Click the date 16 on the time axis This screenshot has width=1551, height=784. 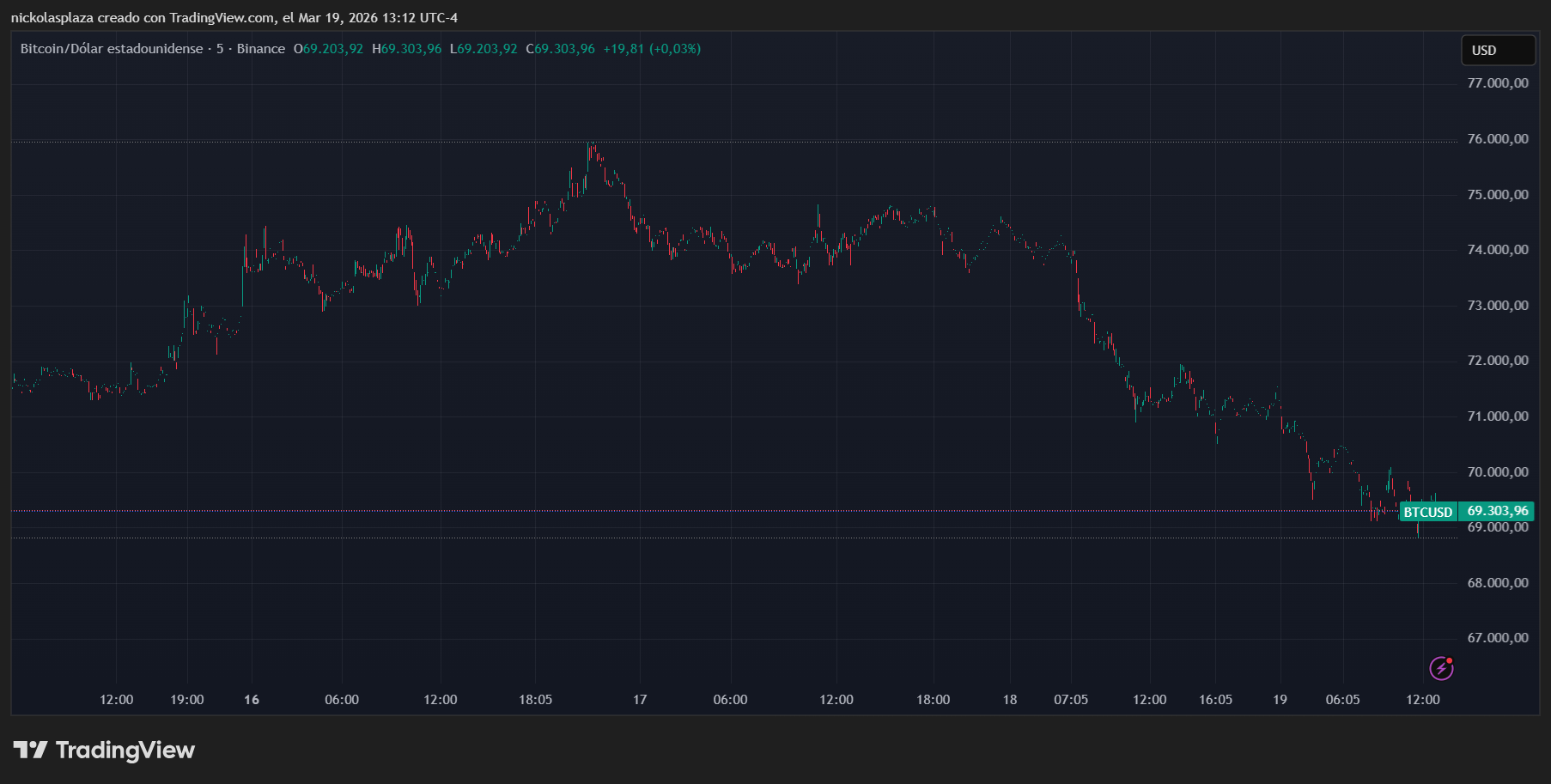tap(252, 700)
